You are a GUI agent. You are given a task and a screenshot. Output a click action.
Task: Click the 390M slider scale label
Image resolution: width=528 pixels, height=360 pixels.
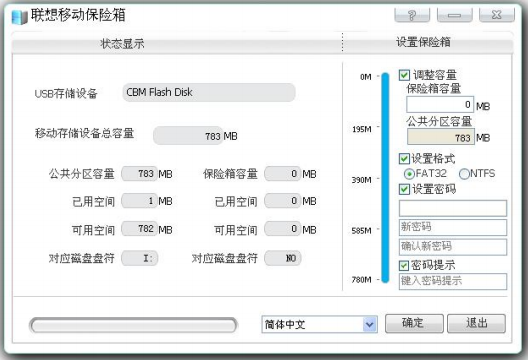coord(362,180)
